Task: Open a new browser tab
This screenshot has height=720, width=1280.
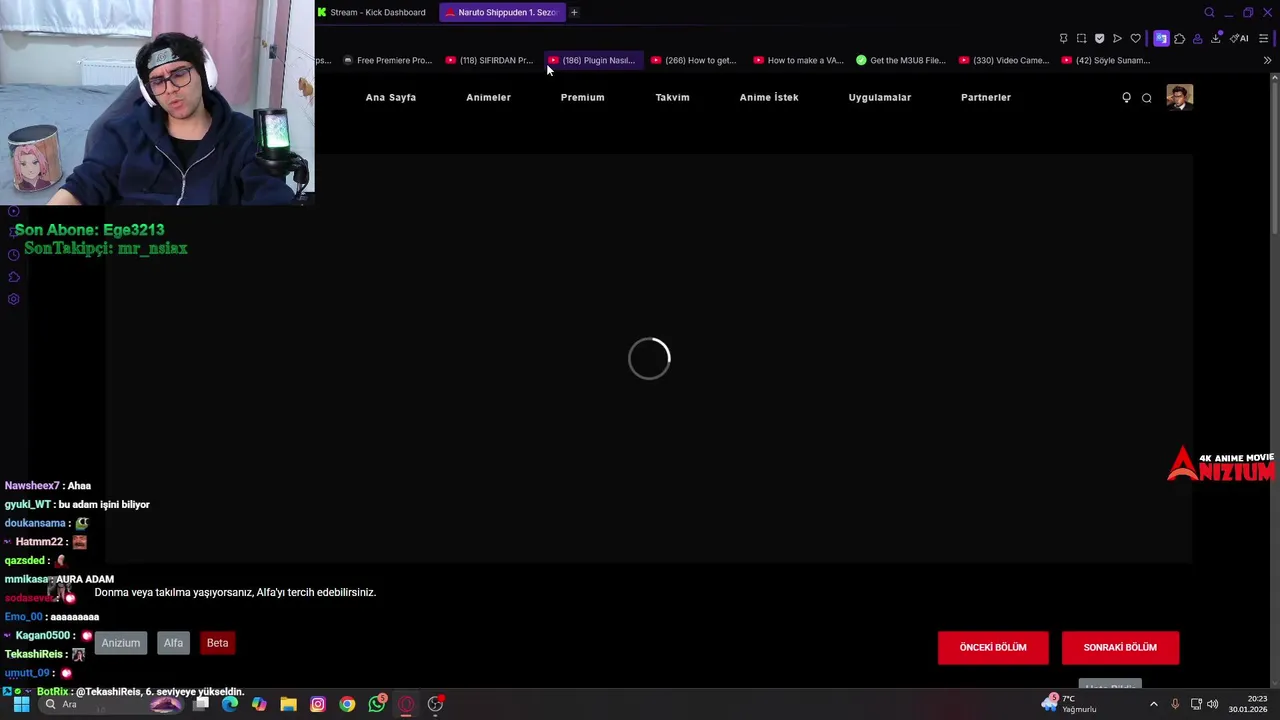Action: pos(574,12)
